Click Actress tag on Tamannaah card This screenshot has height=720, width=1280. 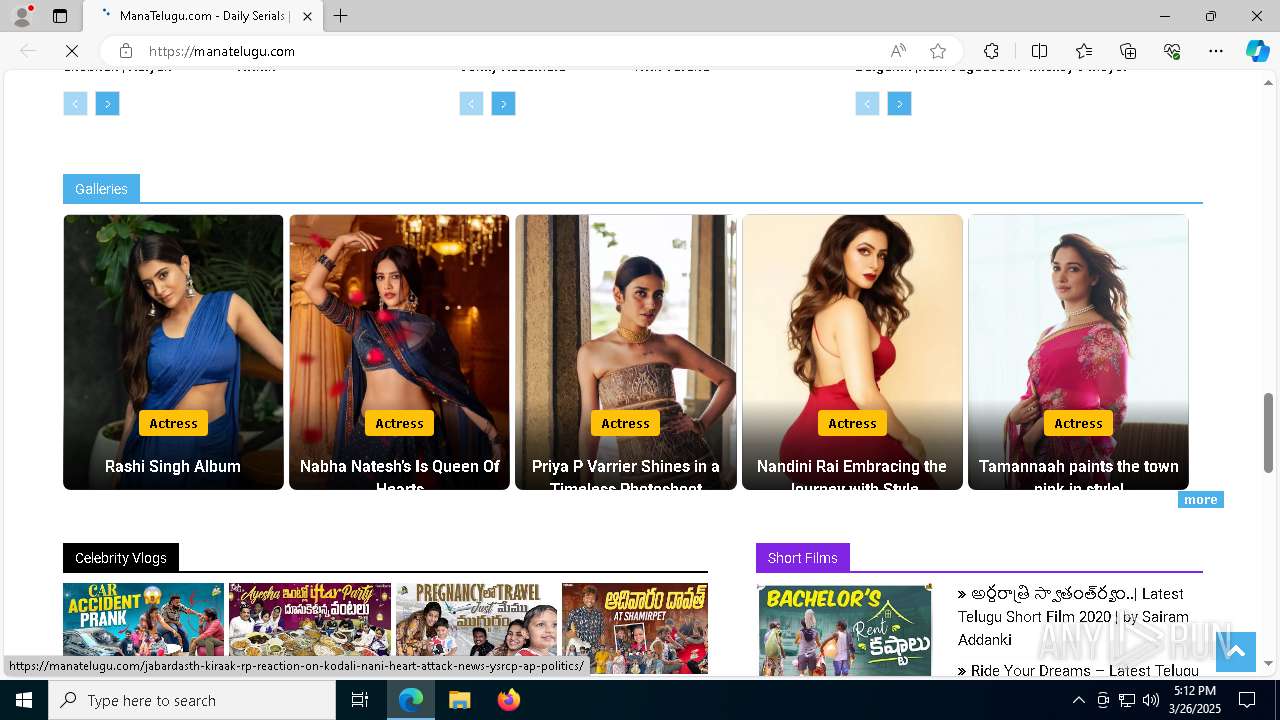(1078, 423)
